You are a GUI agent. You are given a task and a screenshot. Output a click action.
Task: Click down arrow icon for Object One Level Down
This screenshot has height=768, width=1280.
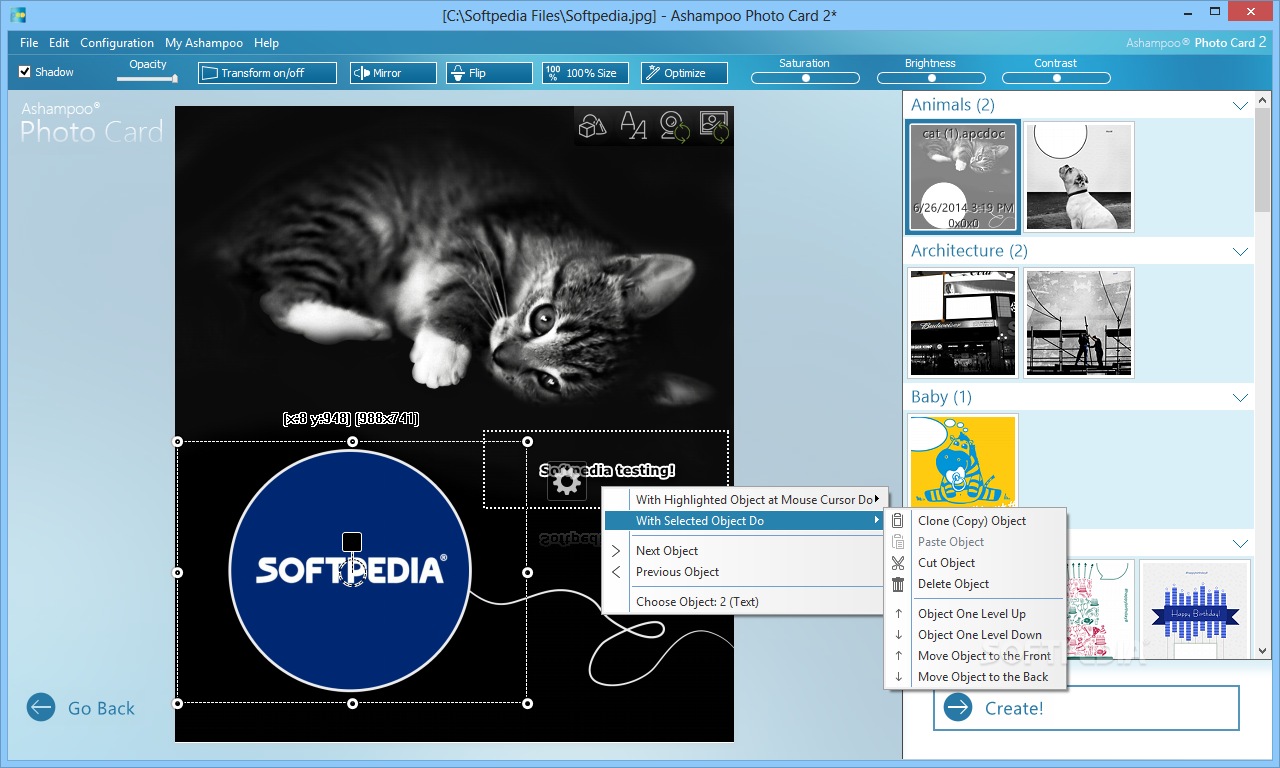898,635
